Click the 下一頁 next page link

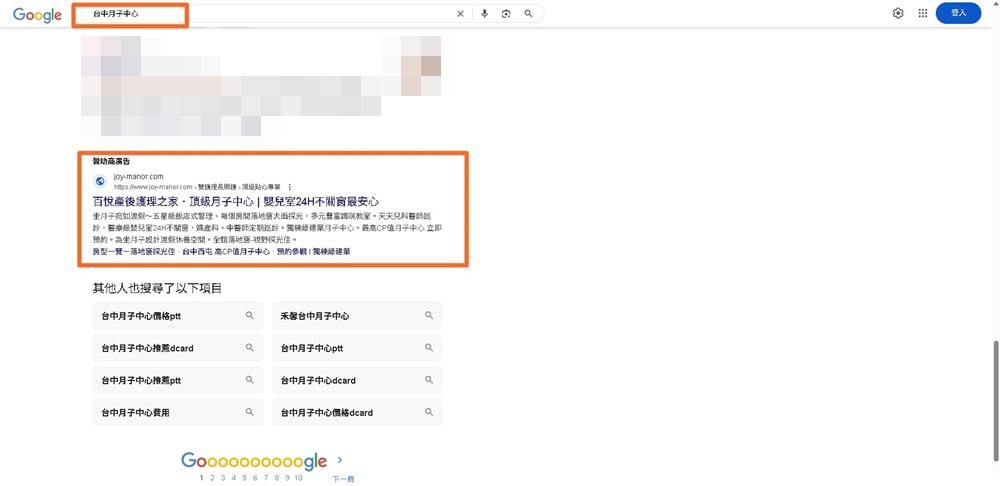343,479
